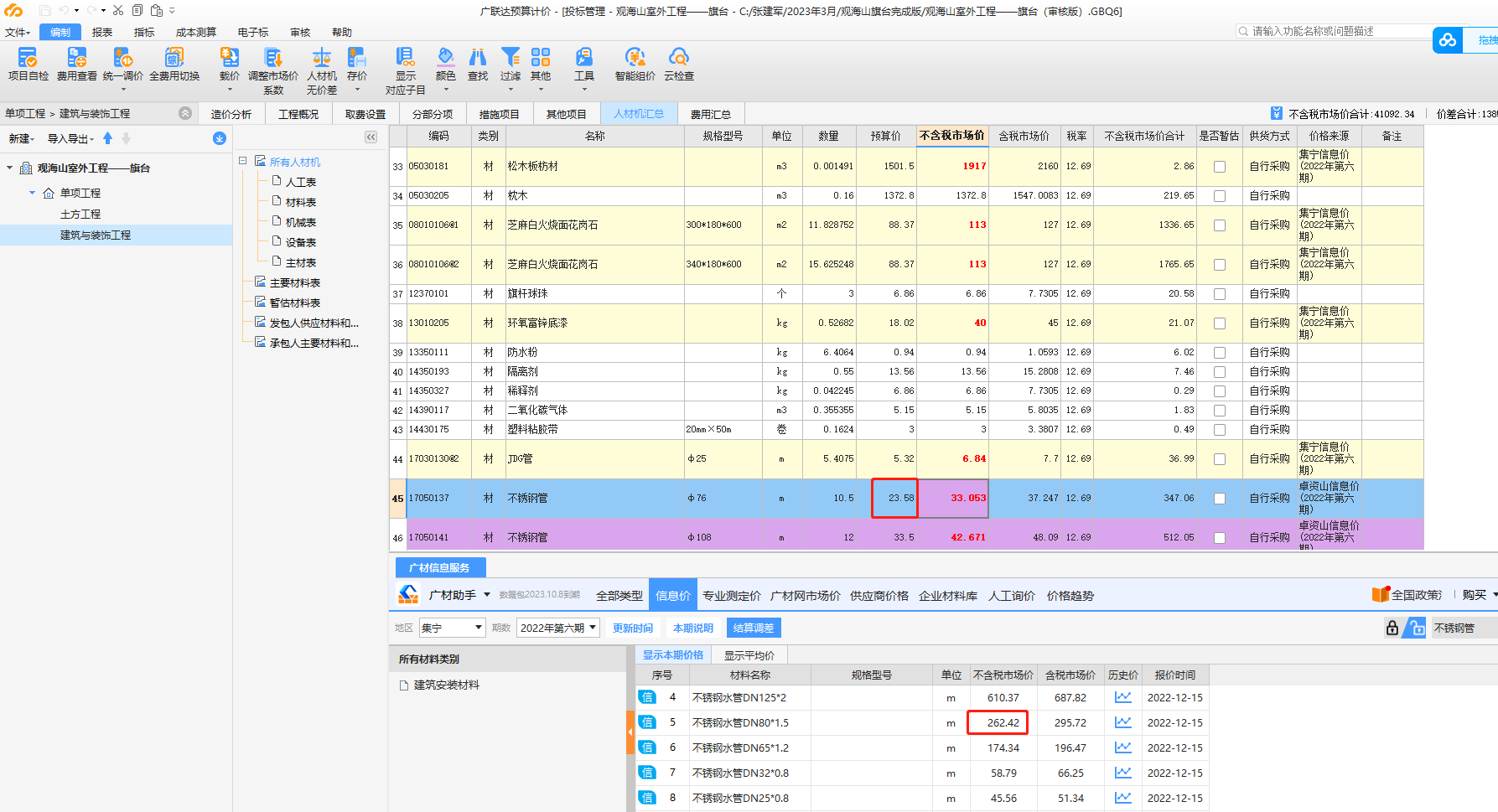Image resolution: width=1498 pixels, height=812 pixels.
Task: Click 显示对应子目 icon
Action: pos(405,58)
